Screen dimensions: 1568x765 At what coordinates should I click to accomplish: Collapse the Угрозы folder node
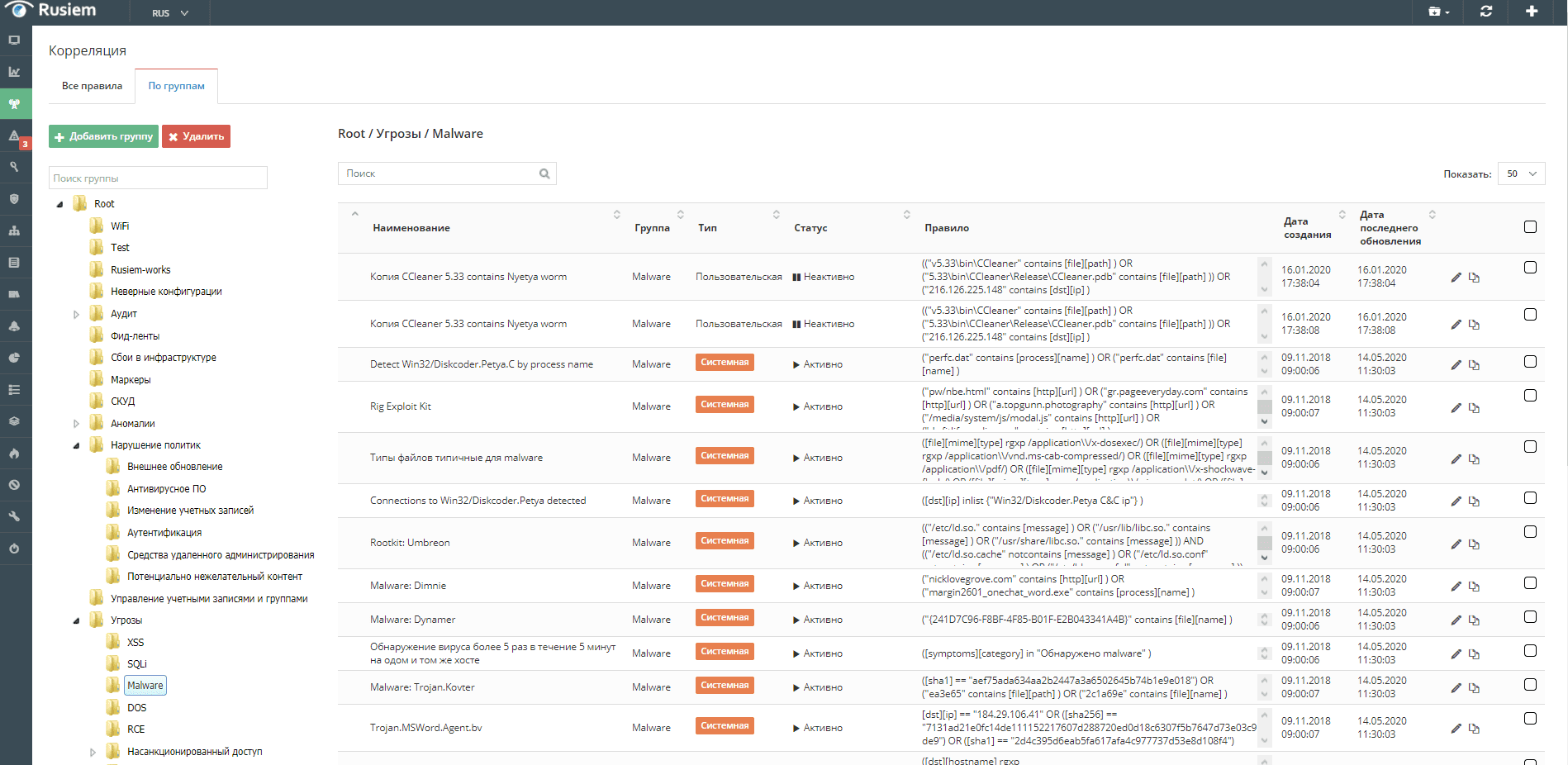pos(76,620)
